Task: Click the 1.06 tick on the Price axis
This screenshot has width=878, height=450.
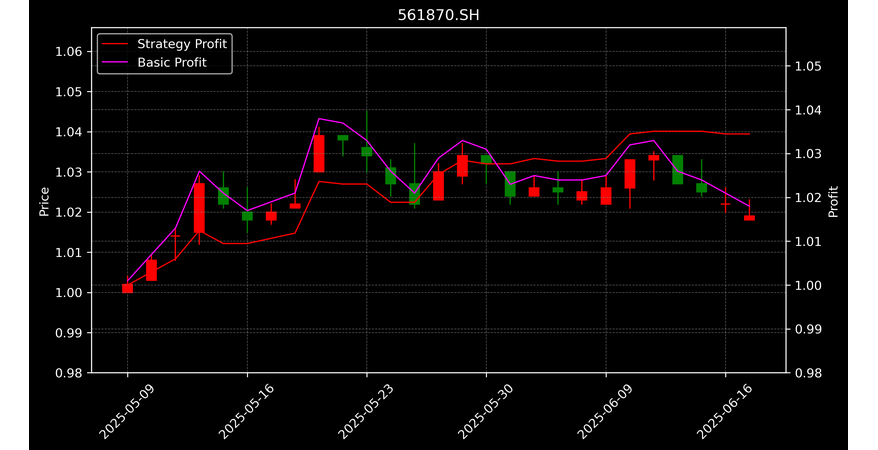Action: [69, 52]
